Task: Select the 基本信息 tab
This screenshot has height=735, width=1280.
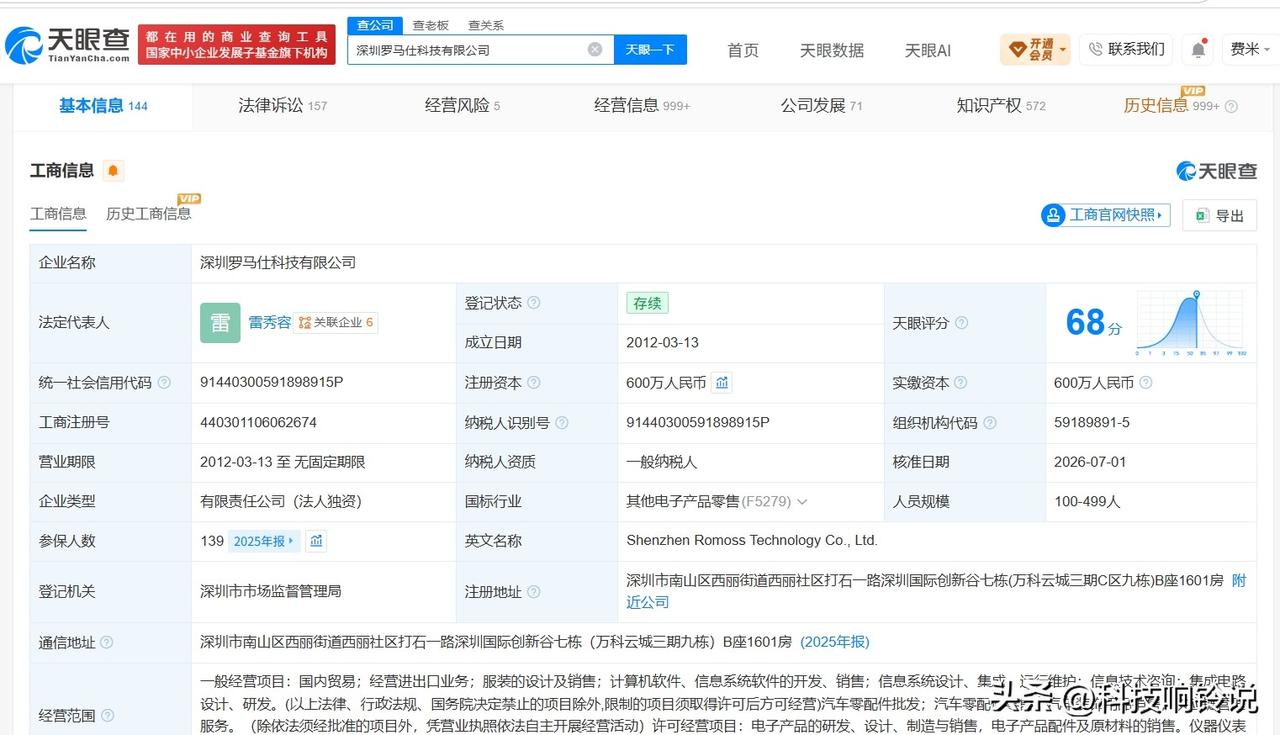Action: (103, 106)
